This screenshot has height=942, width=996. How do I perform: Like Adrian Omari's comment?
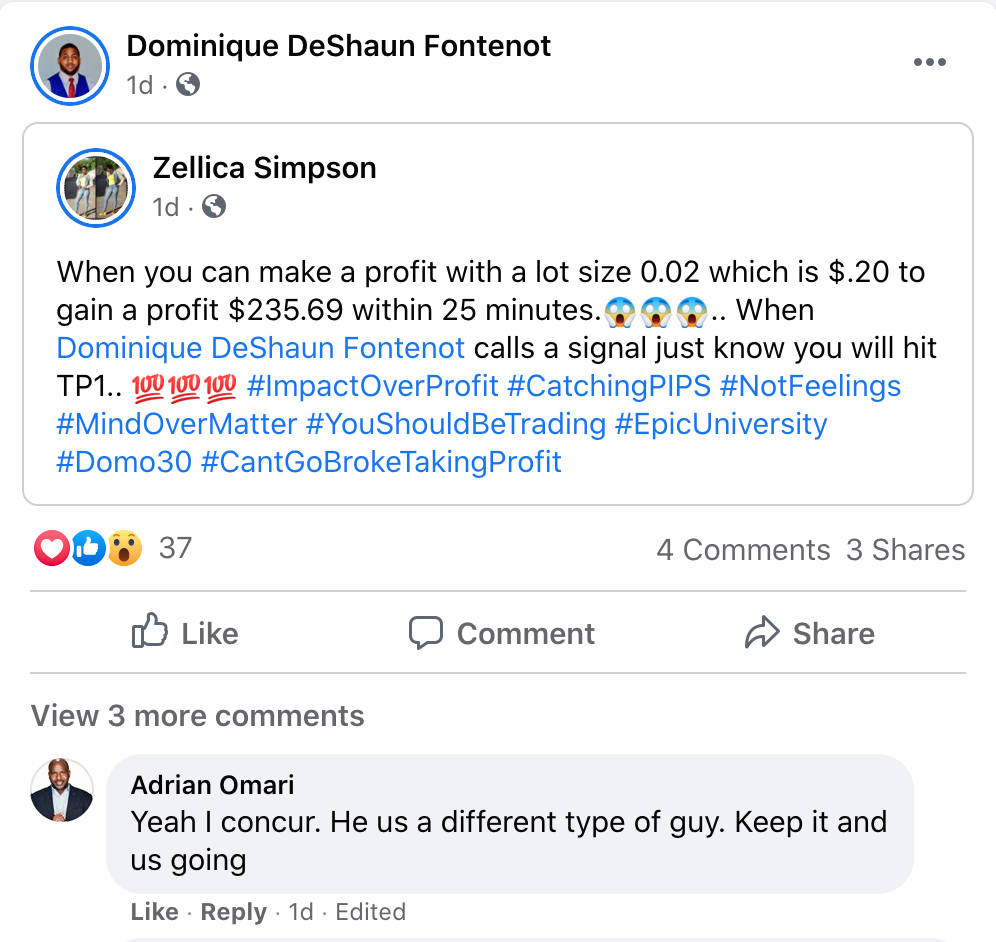pos(154,912)
